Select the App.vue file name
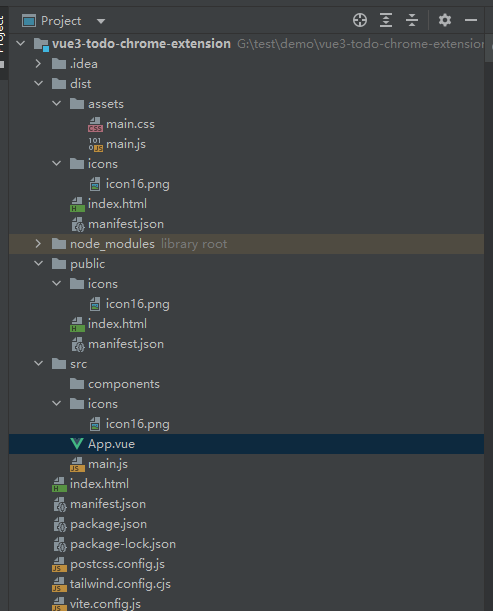The image size is (493, 611). (111, 444)
